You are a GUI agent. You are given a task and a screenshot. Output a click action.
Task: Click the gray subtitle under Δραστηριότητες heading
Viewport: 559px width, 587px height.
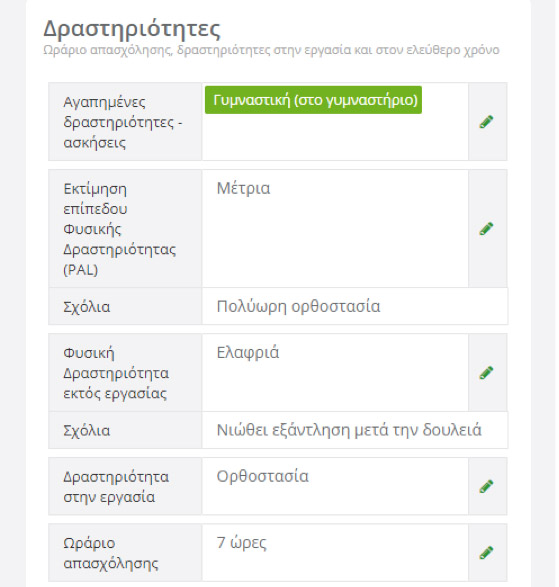[271, 50]
